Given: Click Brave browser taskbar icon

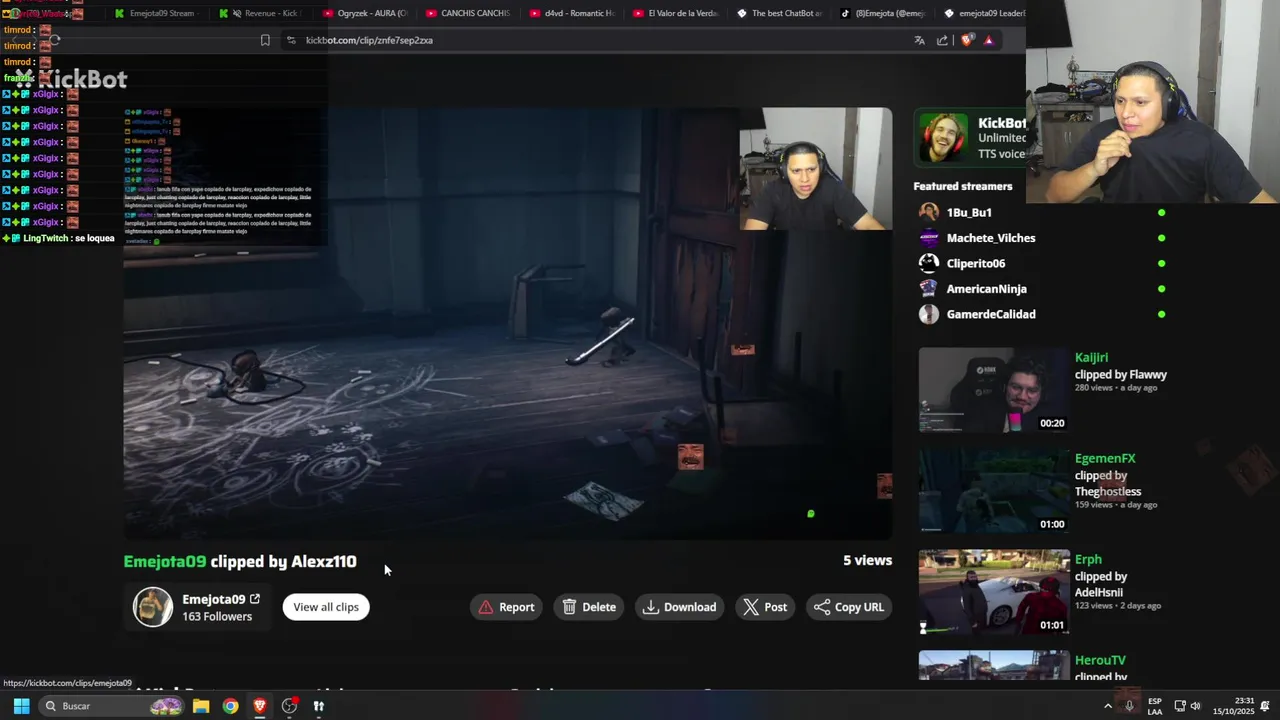Looking at the screenshot, I should 260,706.
